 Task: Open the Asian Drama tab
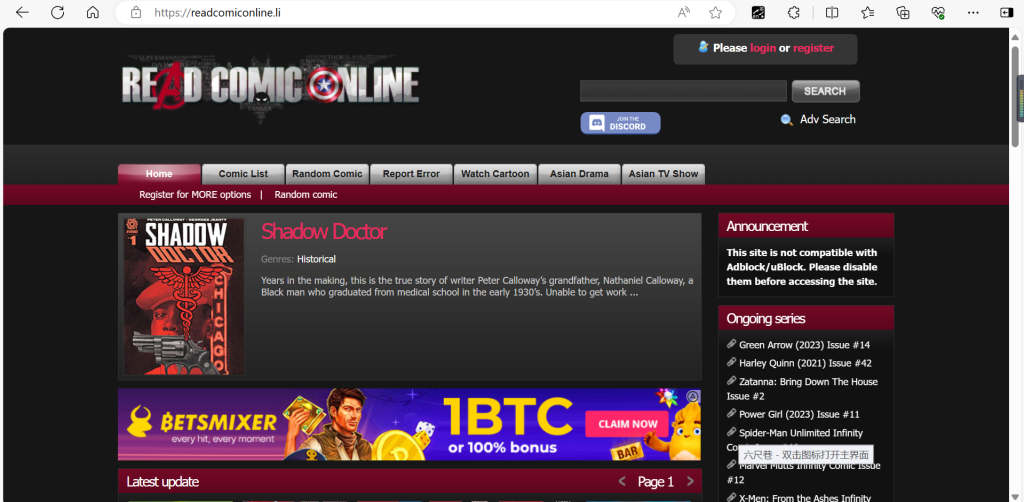click(579, 174)
